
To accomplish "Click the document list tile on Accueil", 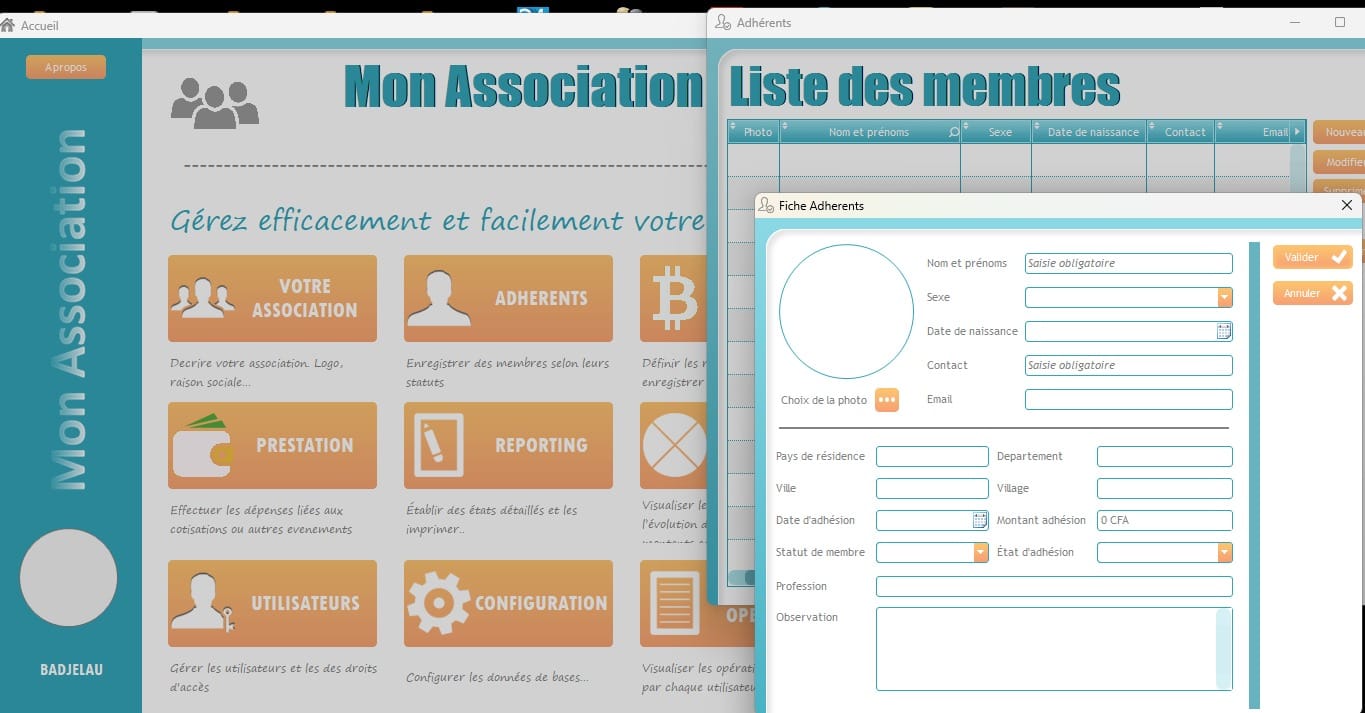I will (x=673, y=603).
